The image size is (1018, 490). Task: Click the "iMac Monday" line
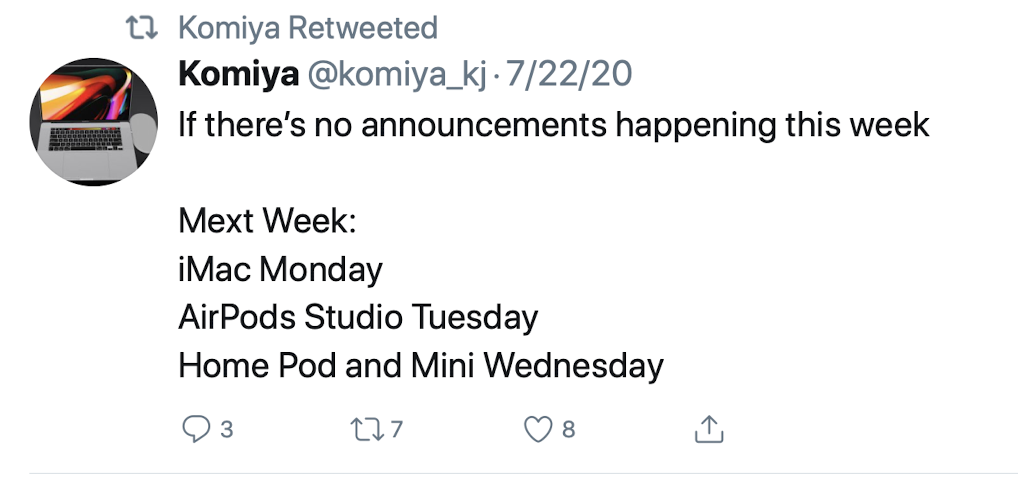pos(280,269)
